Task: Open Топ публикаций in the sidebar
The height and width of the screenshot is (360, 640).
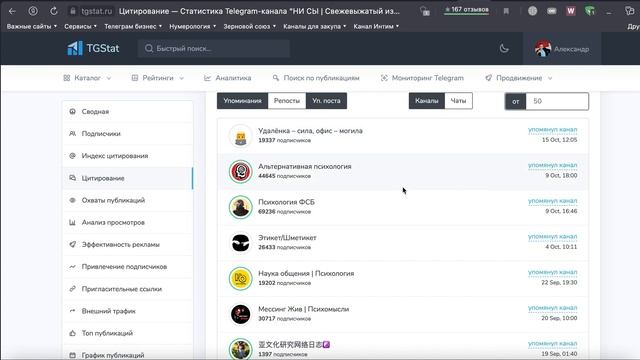Action: tap(127, 333)
